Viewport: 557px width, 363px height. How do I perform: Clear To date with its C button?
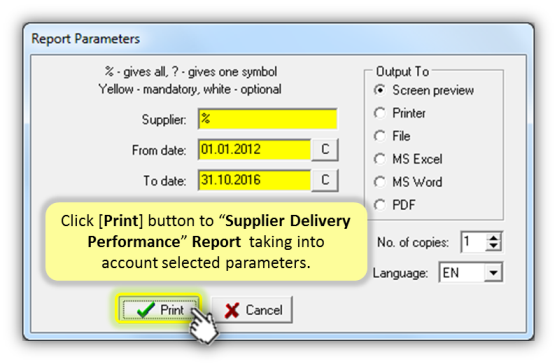coord(325,180)
